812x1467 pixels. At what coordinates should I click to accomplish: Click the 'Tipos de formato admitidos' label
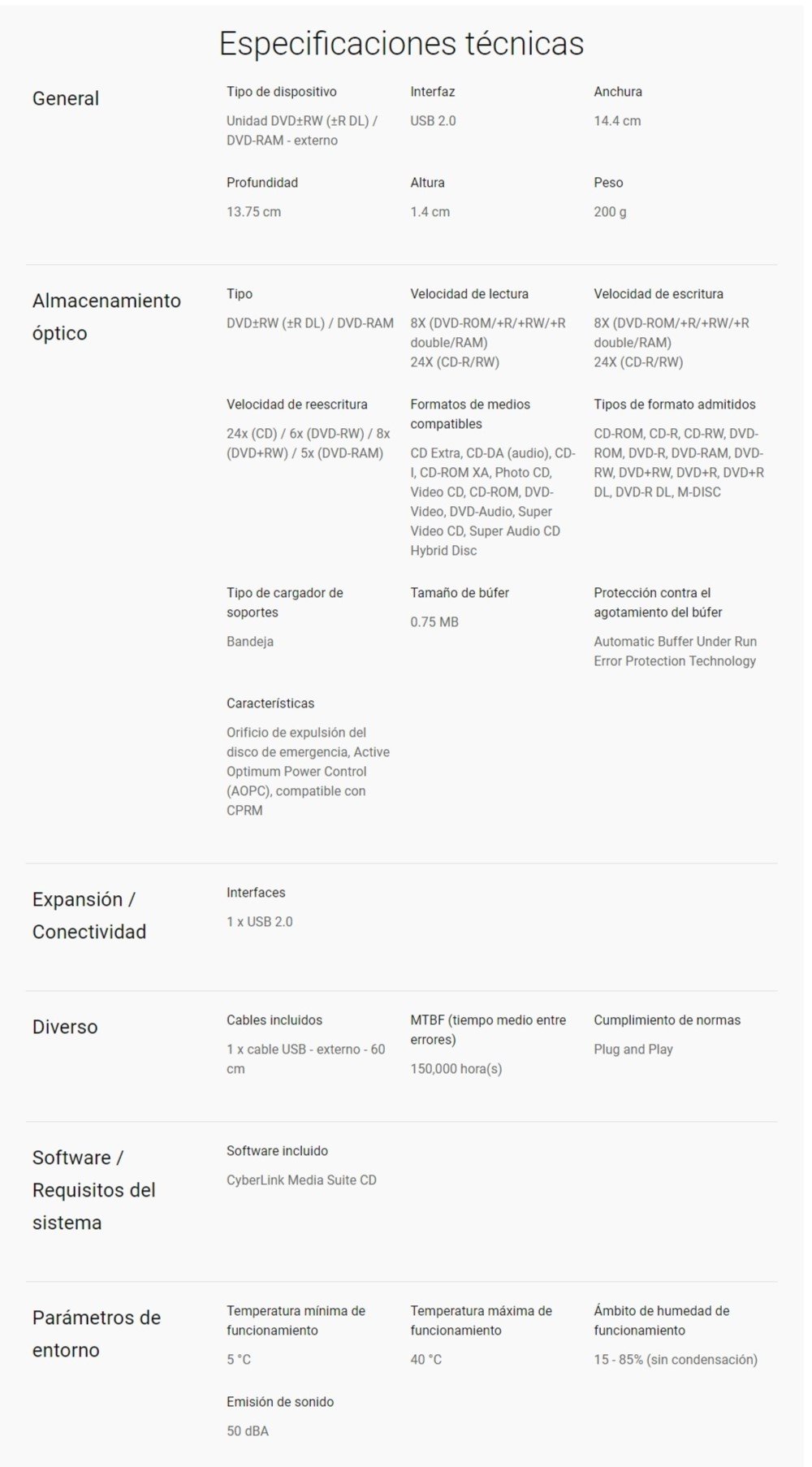[674, 405]
